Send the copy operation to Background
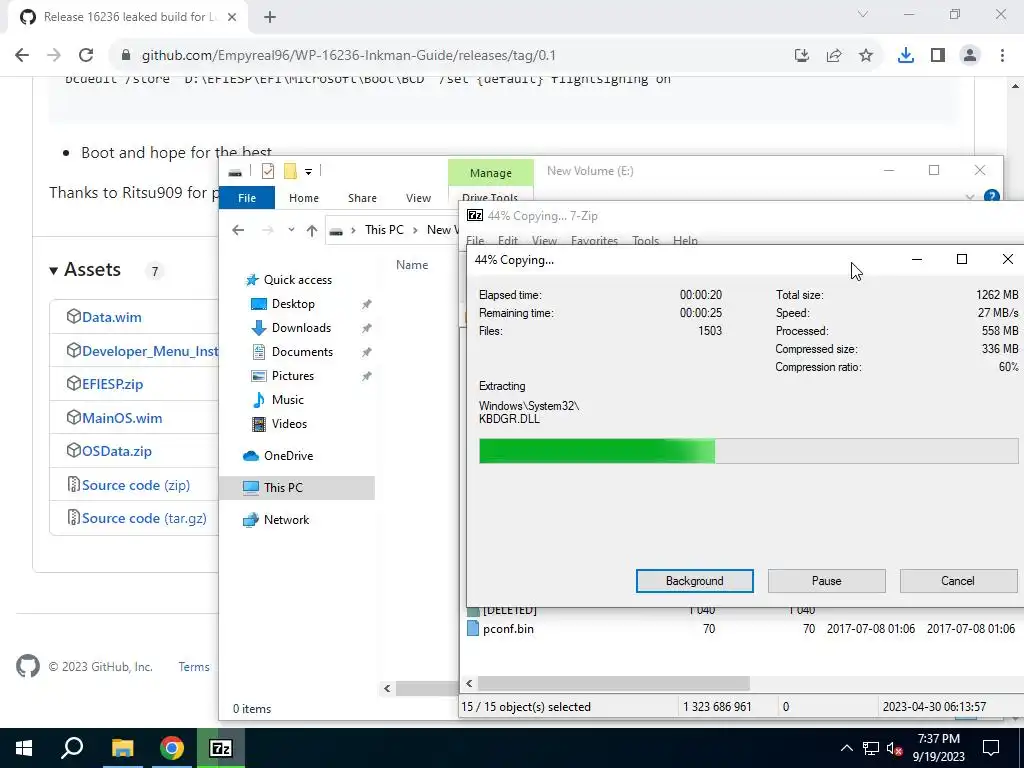1024x768 pixels. (694, 581)
